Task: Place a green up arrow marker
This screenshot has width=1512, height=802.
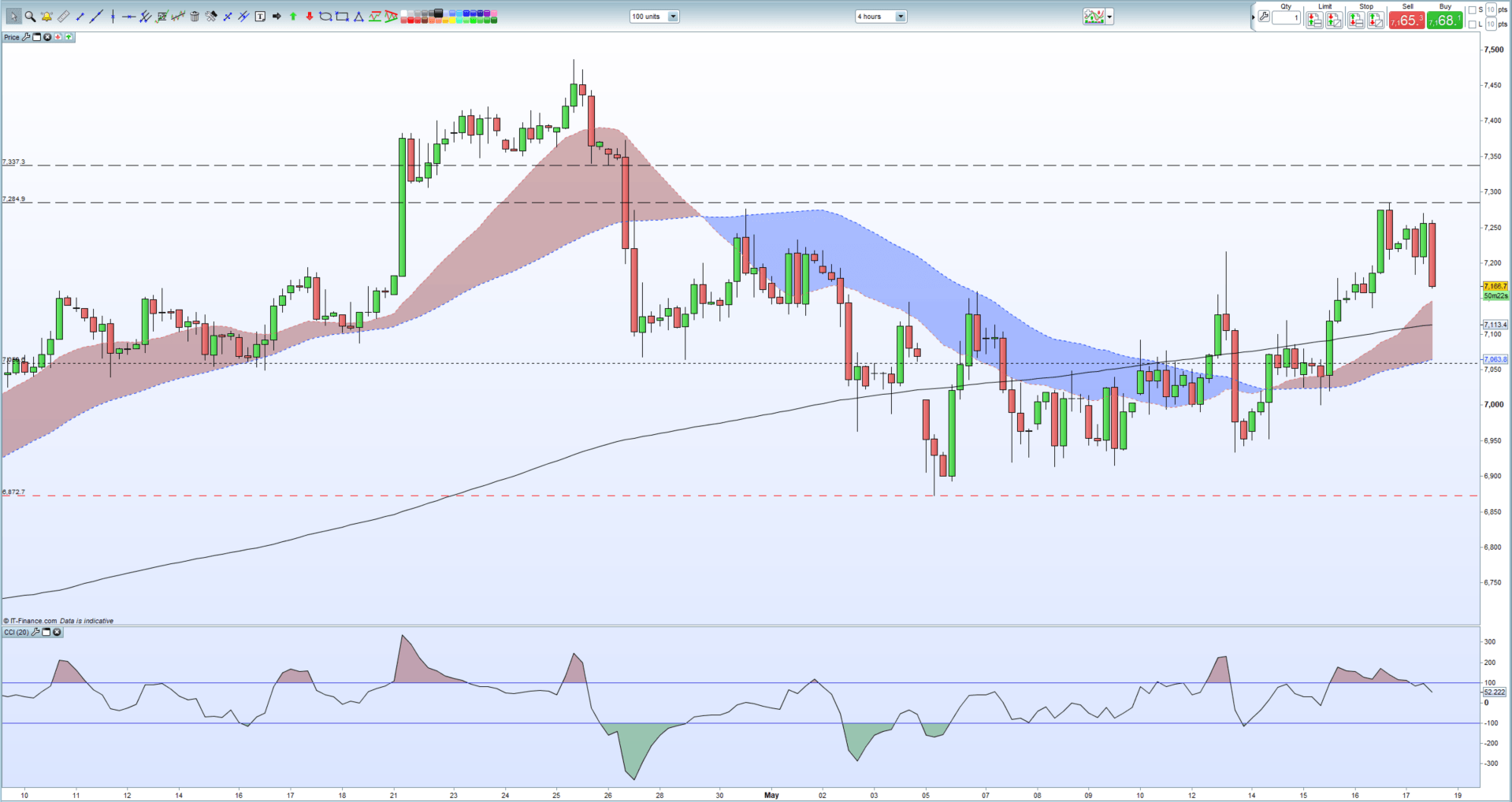Action: tap(293, 17)
